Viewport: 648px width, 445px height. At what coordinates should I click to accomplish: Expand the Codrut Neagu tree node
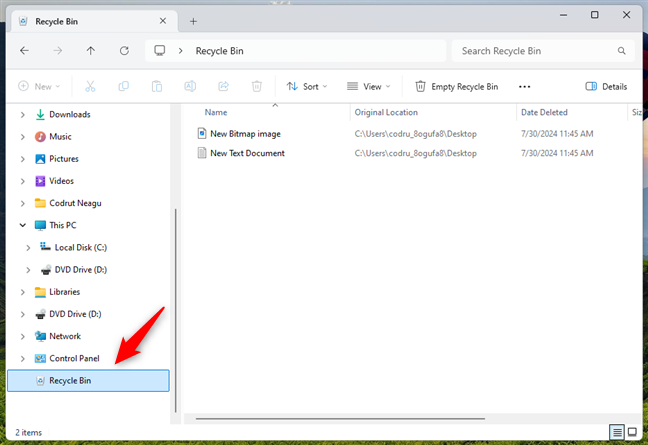(23, 203)
